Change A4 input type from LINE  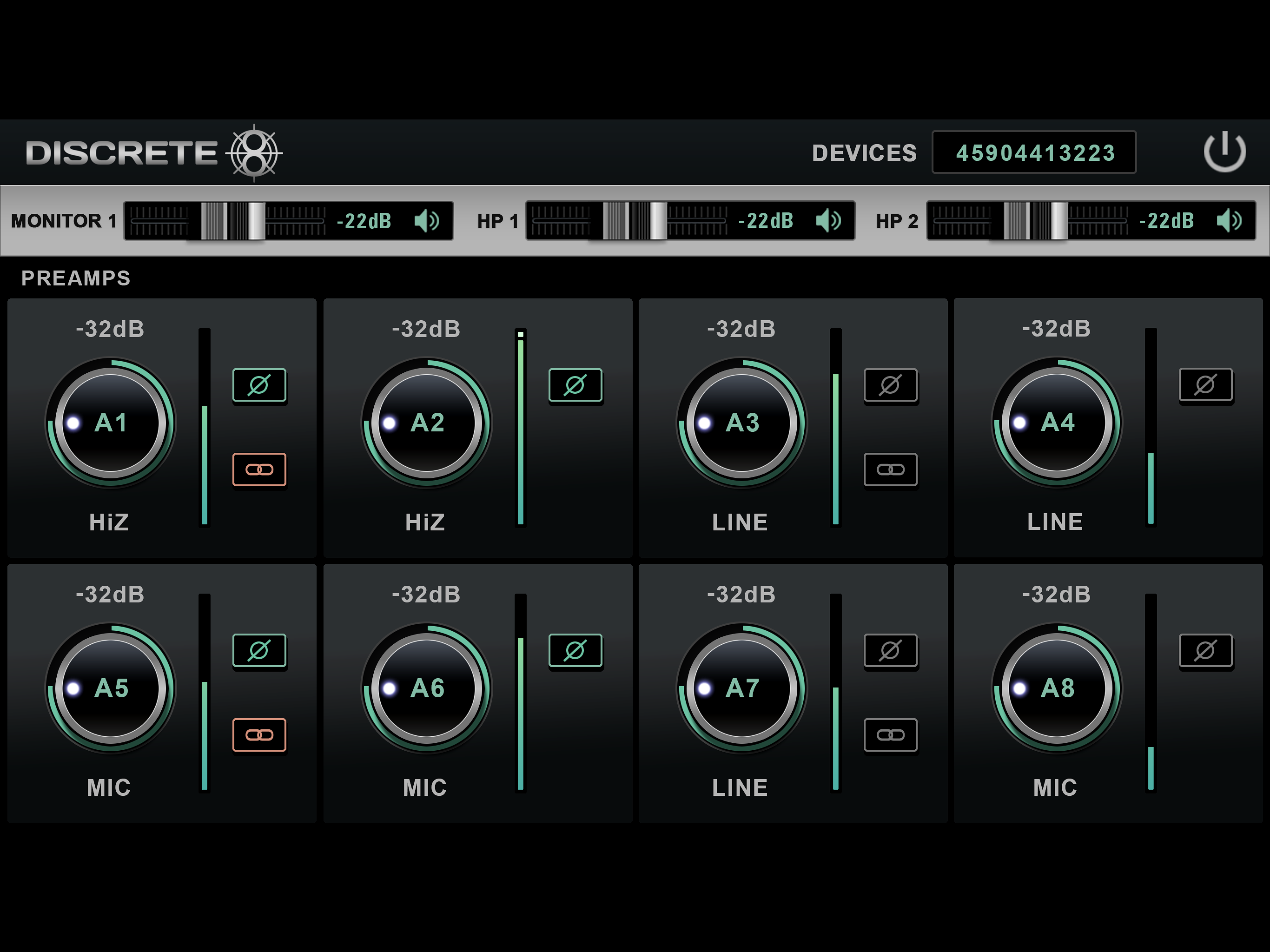(1055, 522)
